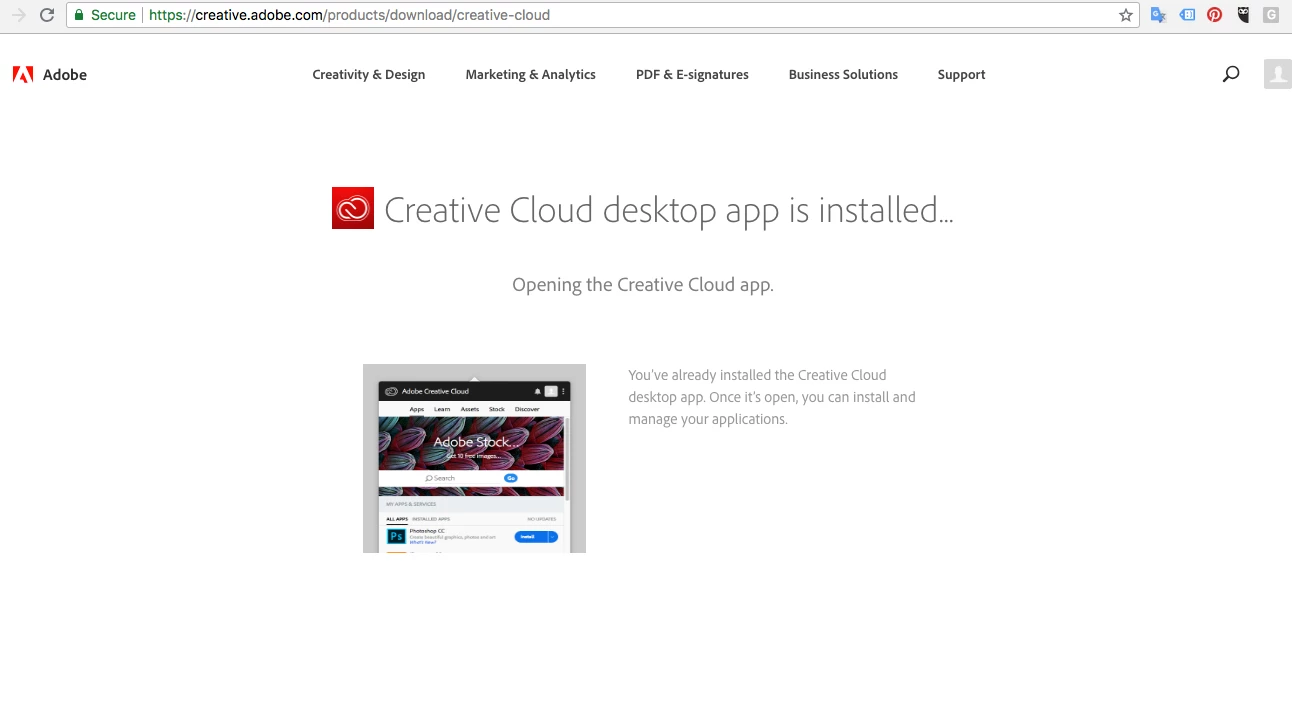Bookmark page with the star icon
The height and width of the screenshot is (706, 1292).
pyautogui.click(x=1126, y=15)
